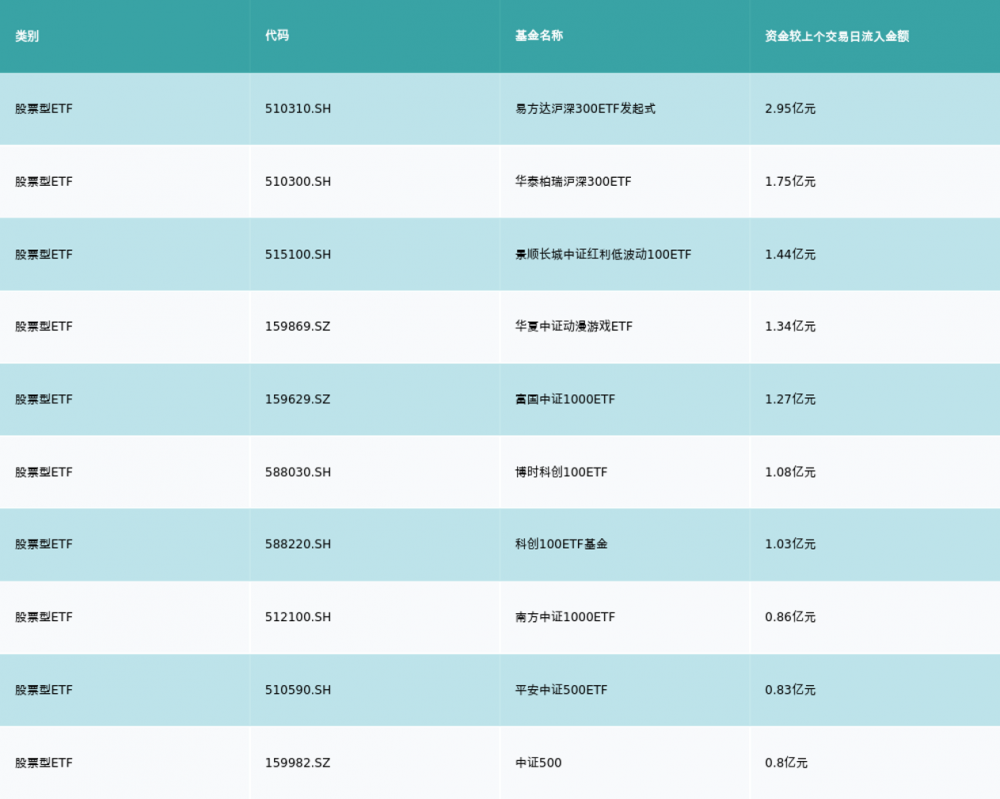Click the 1.03亿元 value

[x=790, y=544]
